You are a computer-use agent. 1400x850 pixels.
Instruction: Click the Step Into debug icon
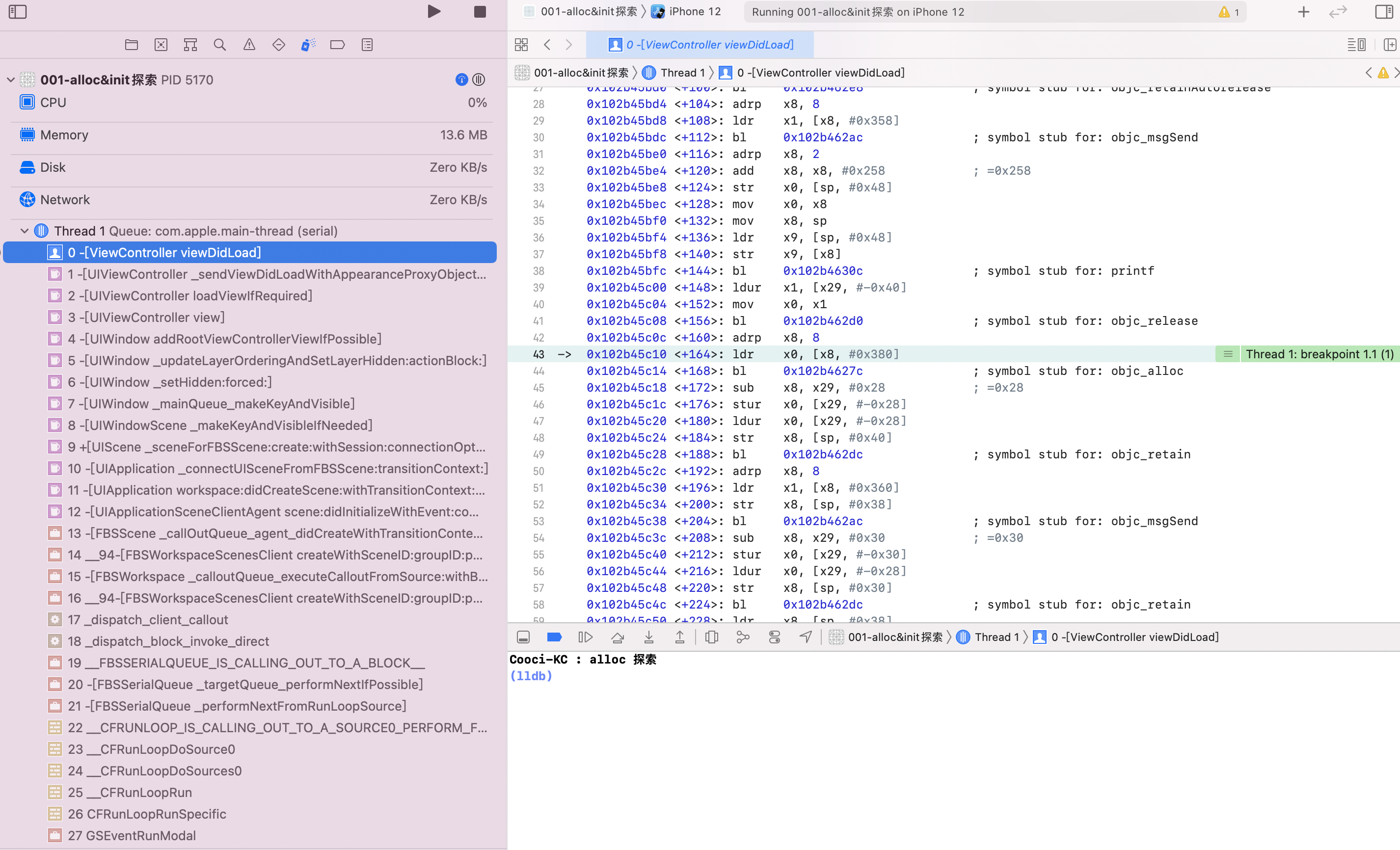click(x=649, y=637)
